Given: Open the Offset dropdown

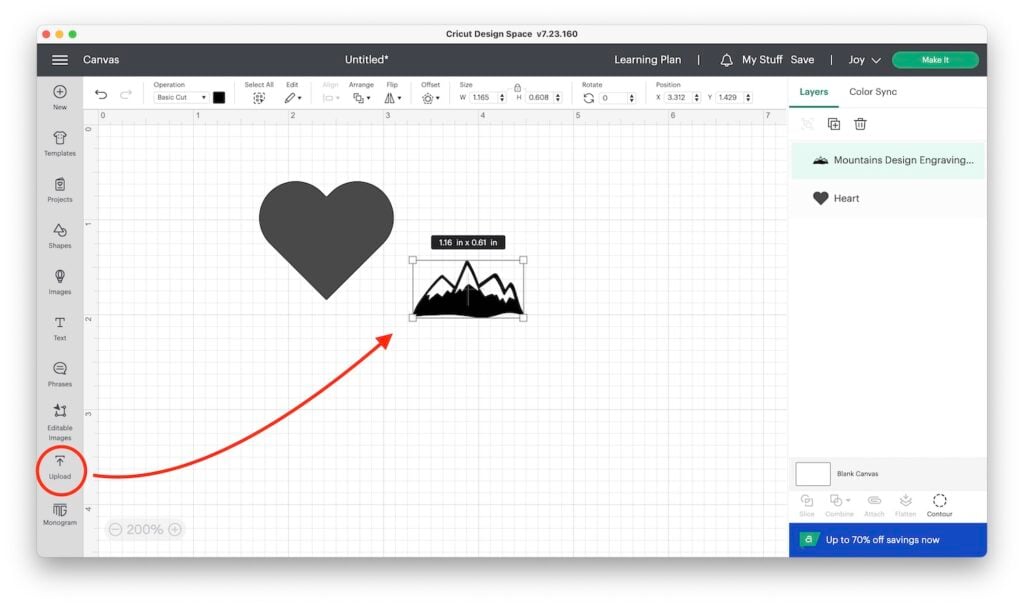Looking at the screenshot, I should tap(430, 98).
